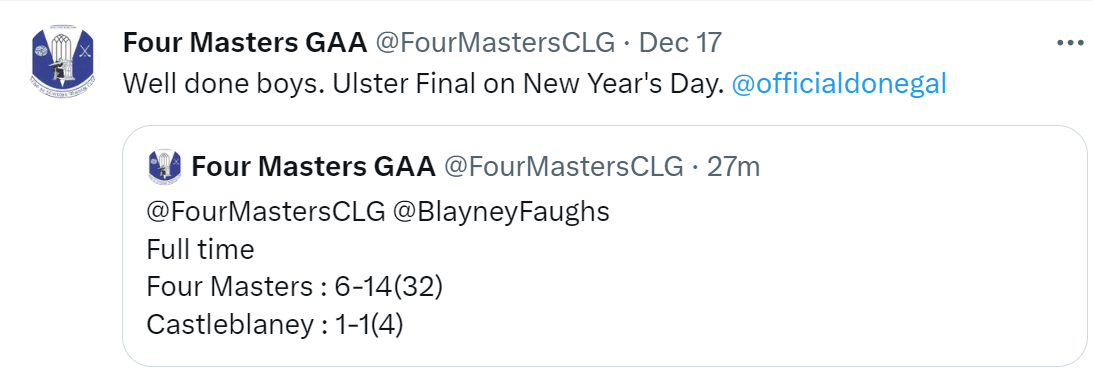Open the tweet via the Dec 17 timestamp
Screen dimensions: 1093x372
tap(680, 43)
